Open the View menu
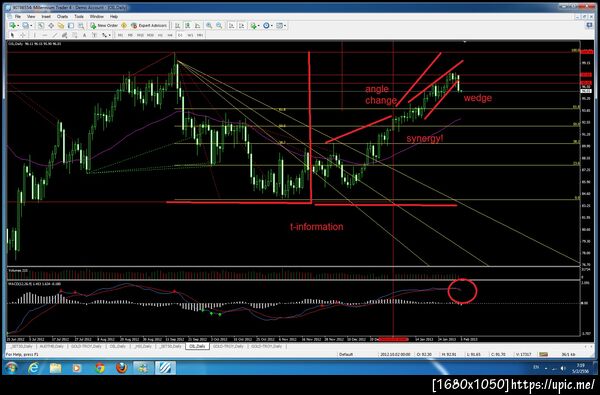 tap(31, 16)
